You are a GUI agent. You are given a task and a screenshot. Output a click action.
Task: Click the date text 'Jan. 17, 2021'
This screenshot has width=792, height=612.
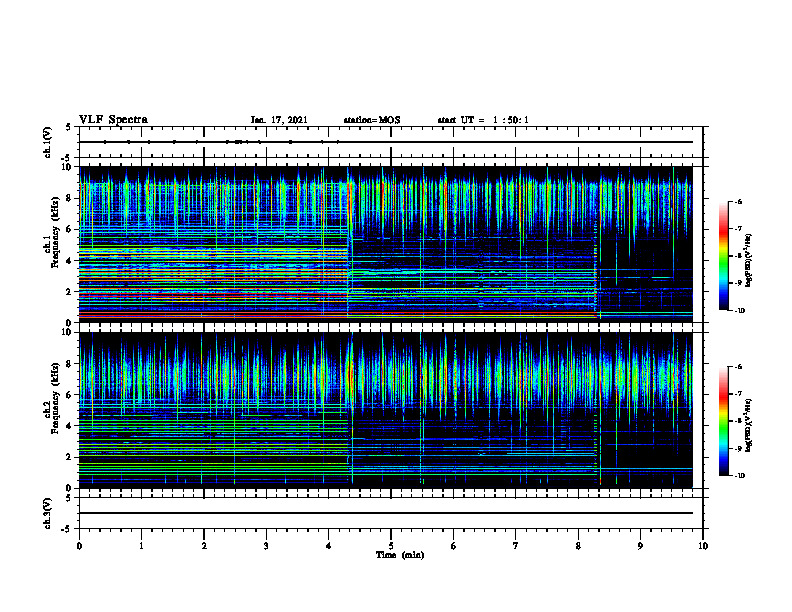click(279, 120)
